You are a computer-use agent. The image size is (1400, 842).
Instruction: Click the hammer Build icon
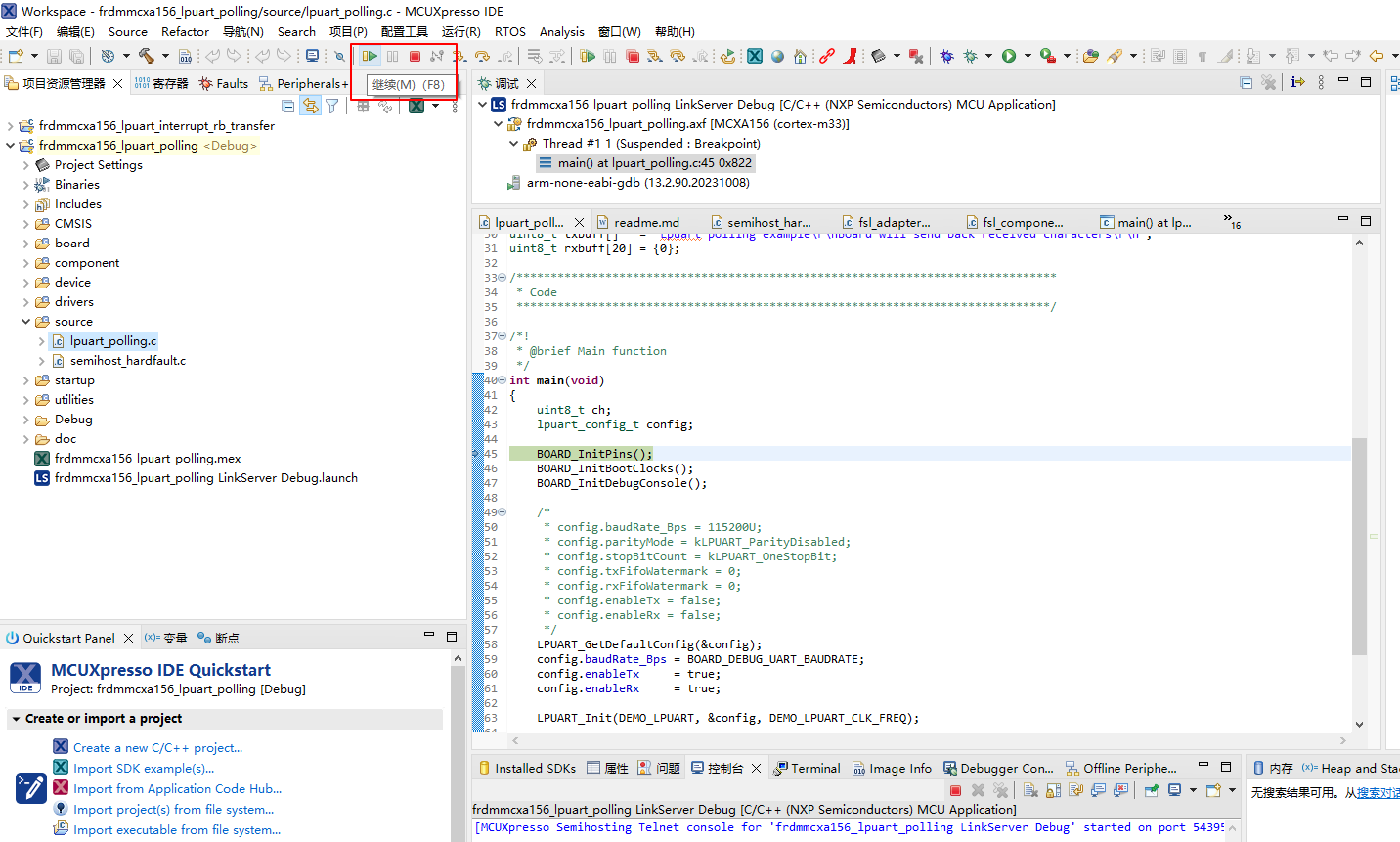[146, 56]
